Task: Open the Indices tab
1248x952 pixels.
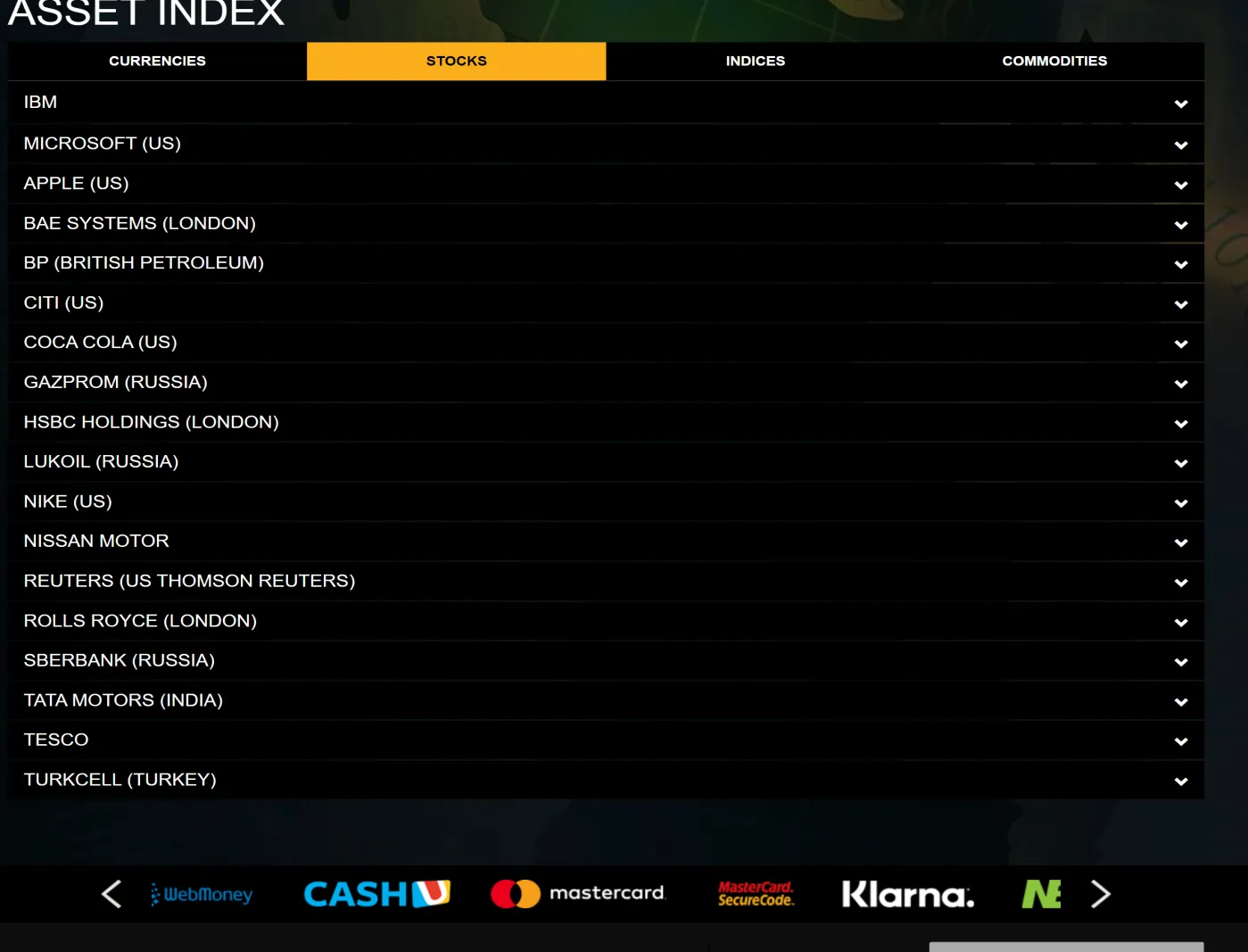Action: point(756,61)
